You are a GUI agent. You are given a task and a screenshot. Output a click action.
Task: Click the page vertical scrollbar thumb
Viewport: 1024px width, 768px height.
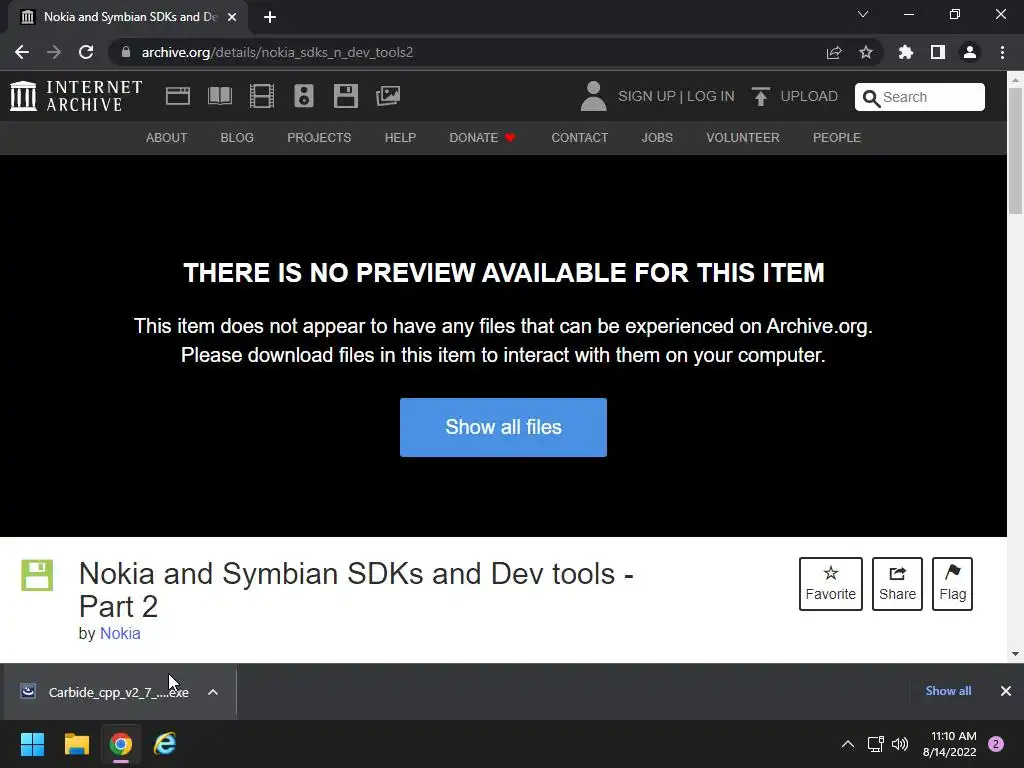click(1015, 150)
